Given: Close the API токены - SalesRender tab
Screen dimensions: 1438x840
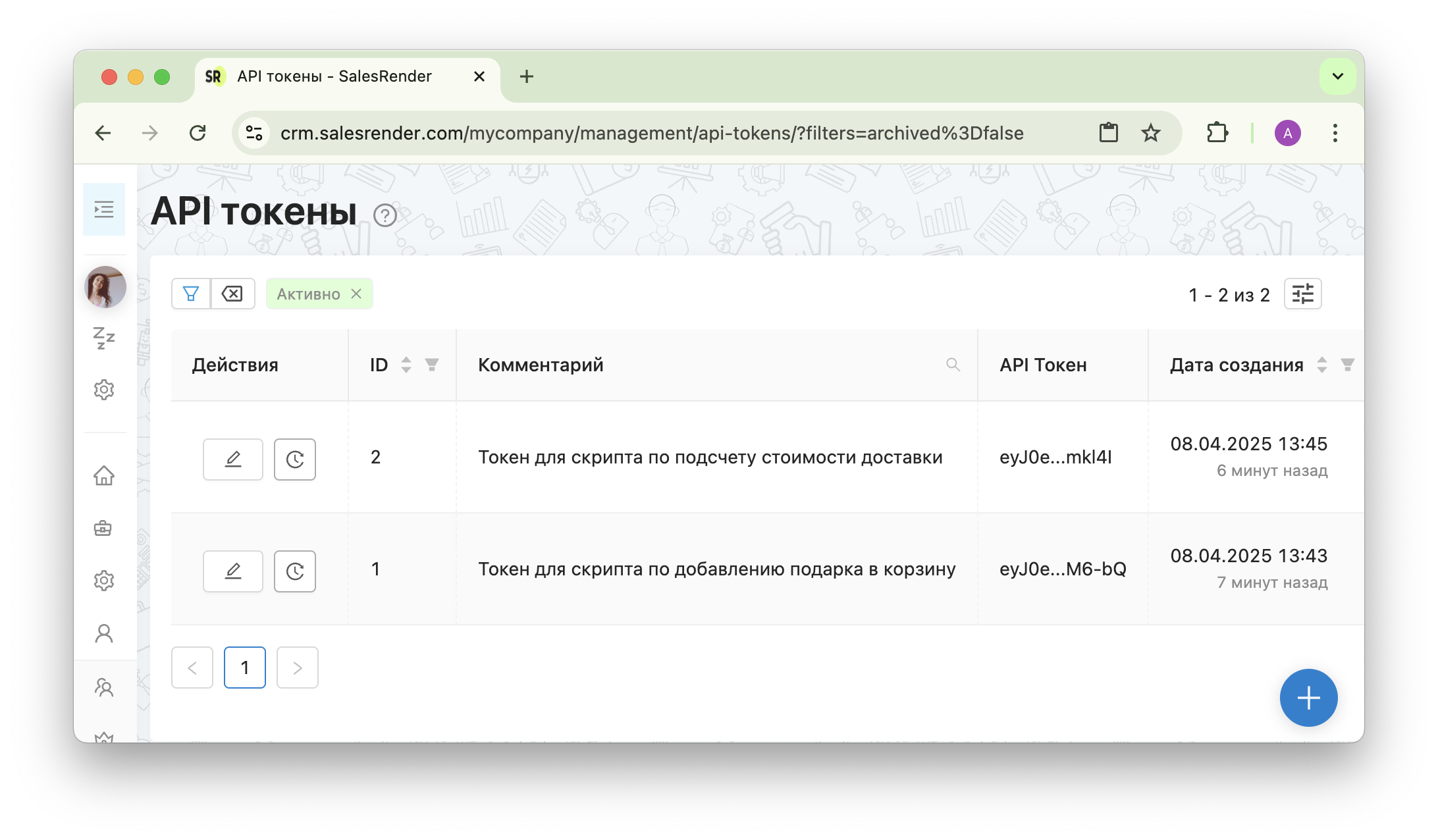Looking at the screenshot, I should pyautogui.click(x=479, y=76).
